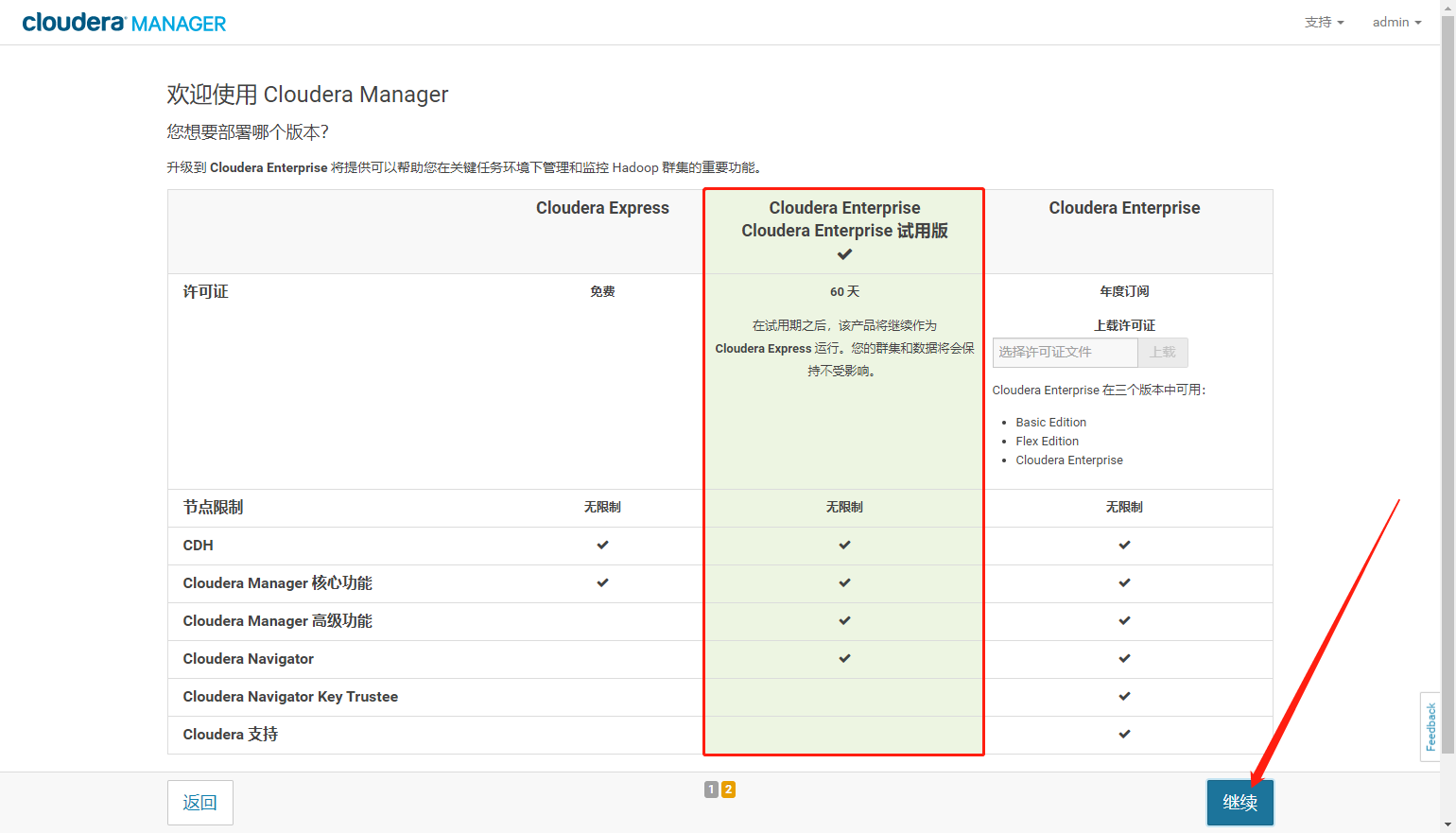
Task: Click Cloudera Navigator checkmark in trial column
Action: [x=844, y=658]
